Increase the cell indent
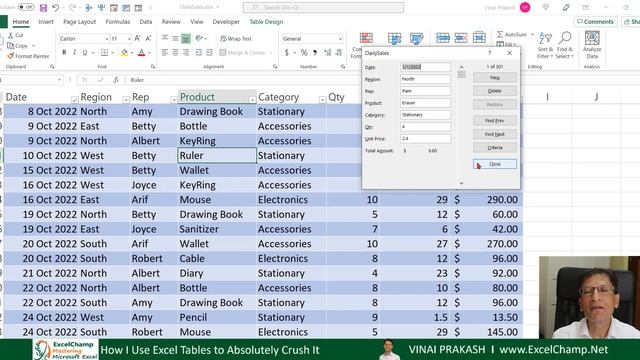The width and height of the screenshot is (640, 360). [x=209, y=53]
